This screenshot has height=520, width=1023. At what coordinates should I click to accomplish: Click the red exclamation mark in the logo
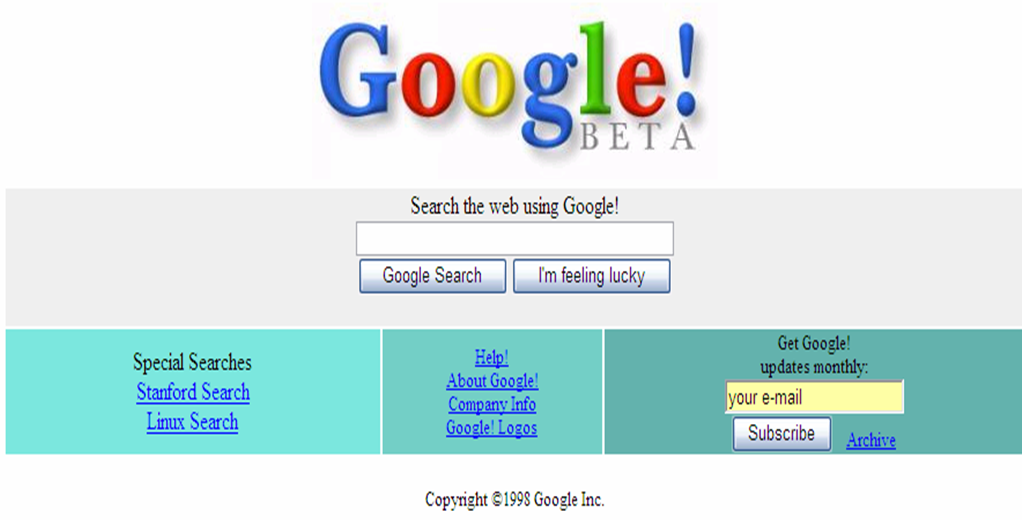tap(683, 69)
